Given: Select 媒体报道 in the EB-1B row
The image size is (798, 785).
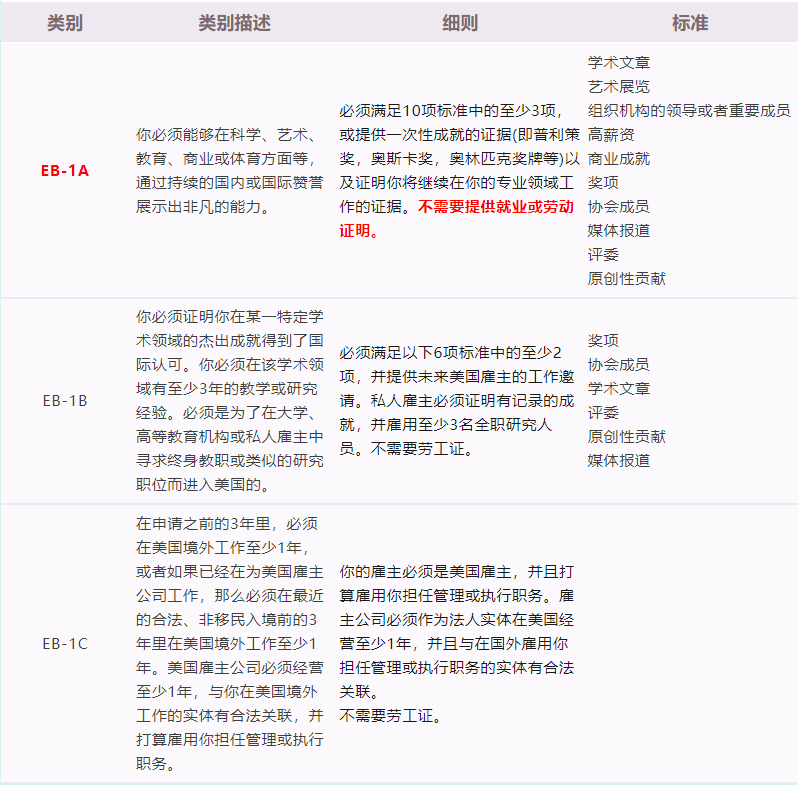Looking at the screenshot, I should click(618, 460).
